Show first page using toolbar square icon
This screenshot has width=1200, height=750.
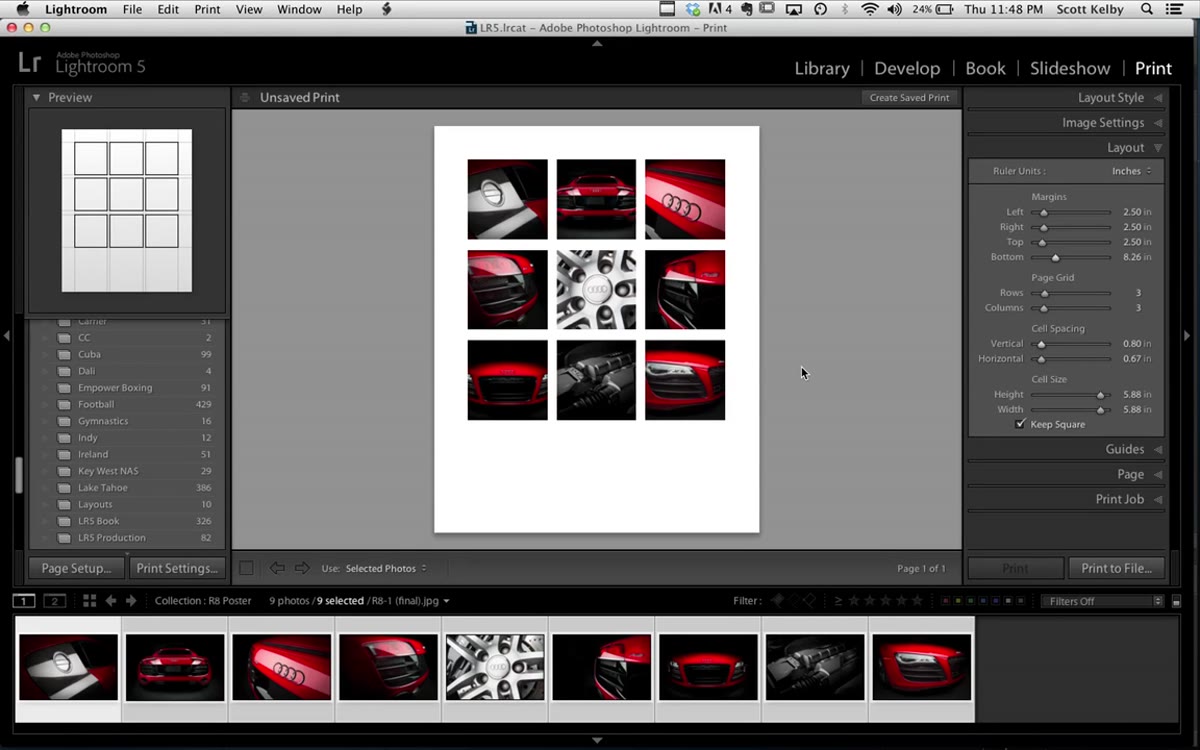pyautogui.click(x=246, y=568)
